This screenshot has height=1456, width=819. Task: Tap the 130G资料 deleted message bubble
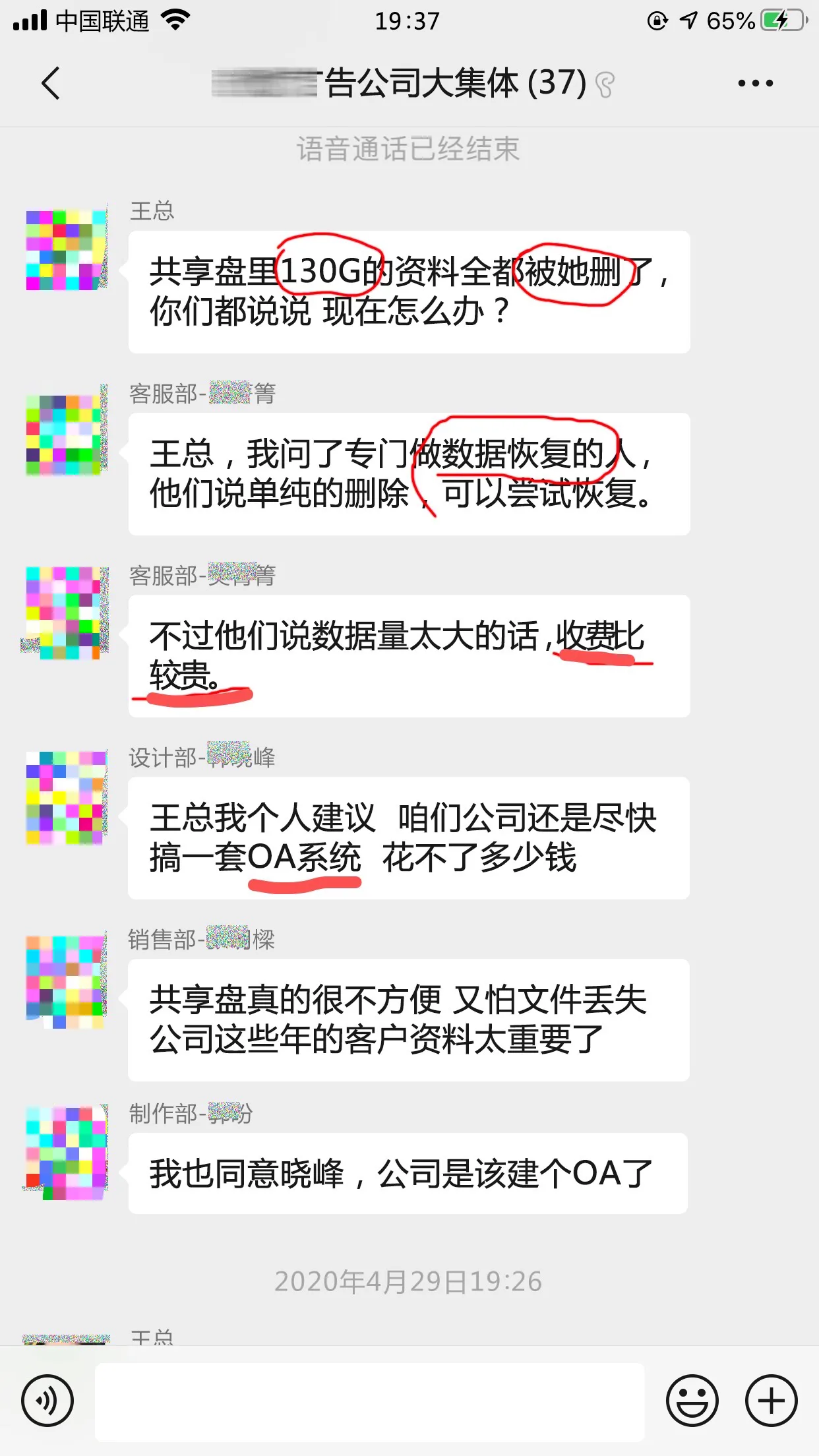[x=409, y=291]
